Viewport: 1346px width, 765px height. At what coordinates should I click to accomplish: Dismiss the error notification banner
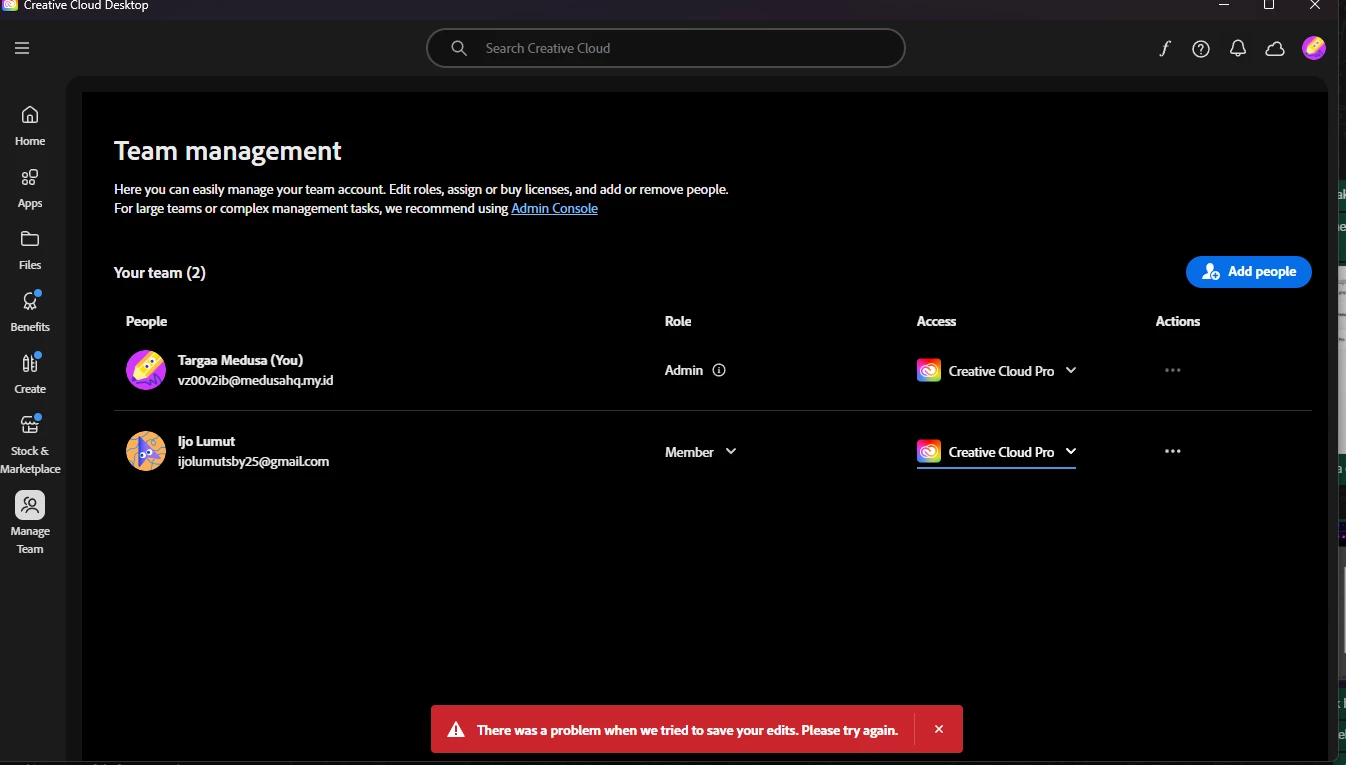pos(939,729)
